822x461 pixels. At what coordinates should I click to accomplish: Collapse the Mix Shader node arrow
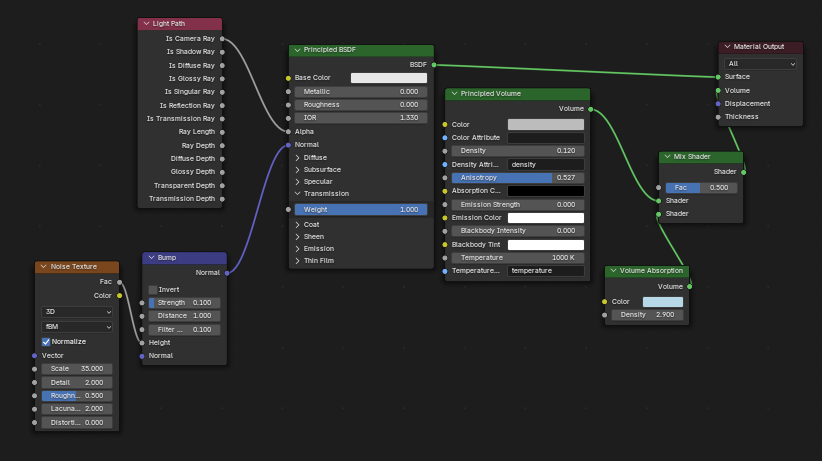[x=667, y=157]
